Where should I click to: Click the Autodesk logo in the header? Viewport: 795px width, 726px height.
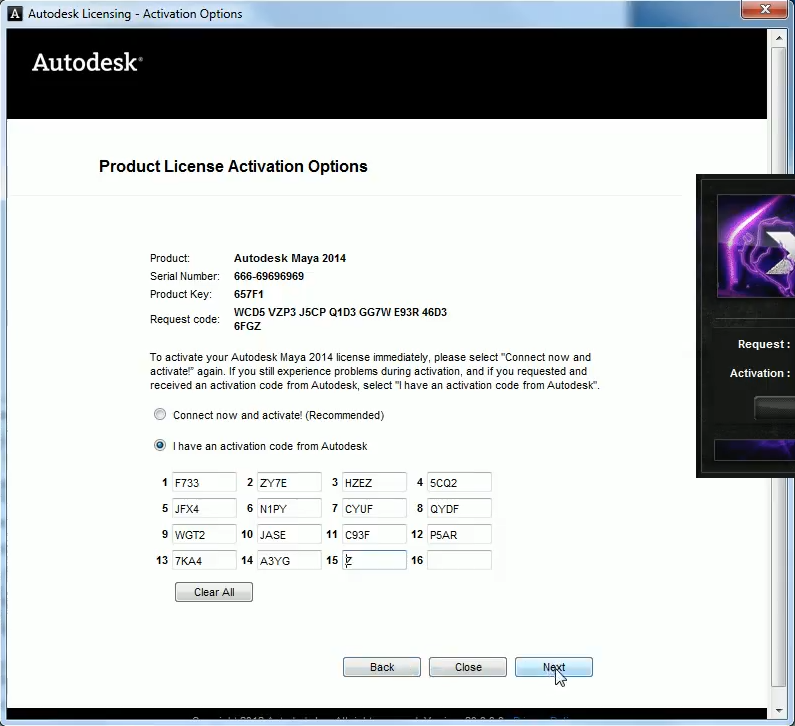click(87, 63)
